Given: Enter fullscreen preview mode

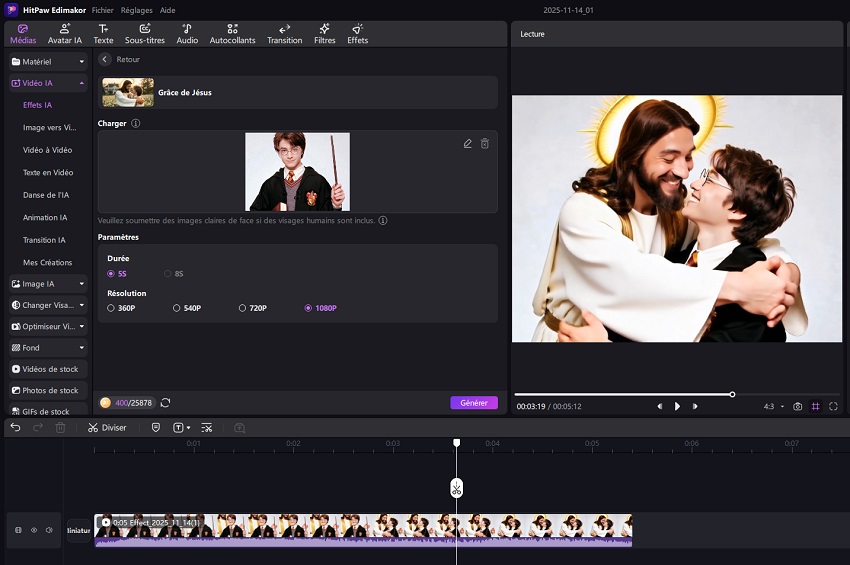Looking at the screenshot, I should click(833, 406).
